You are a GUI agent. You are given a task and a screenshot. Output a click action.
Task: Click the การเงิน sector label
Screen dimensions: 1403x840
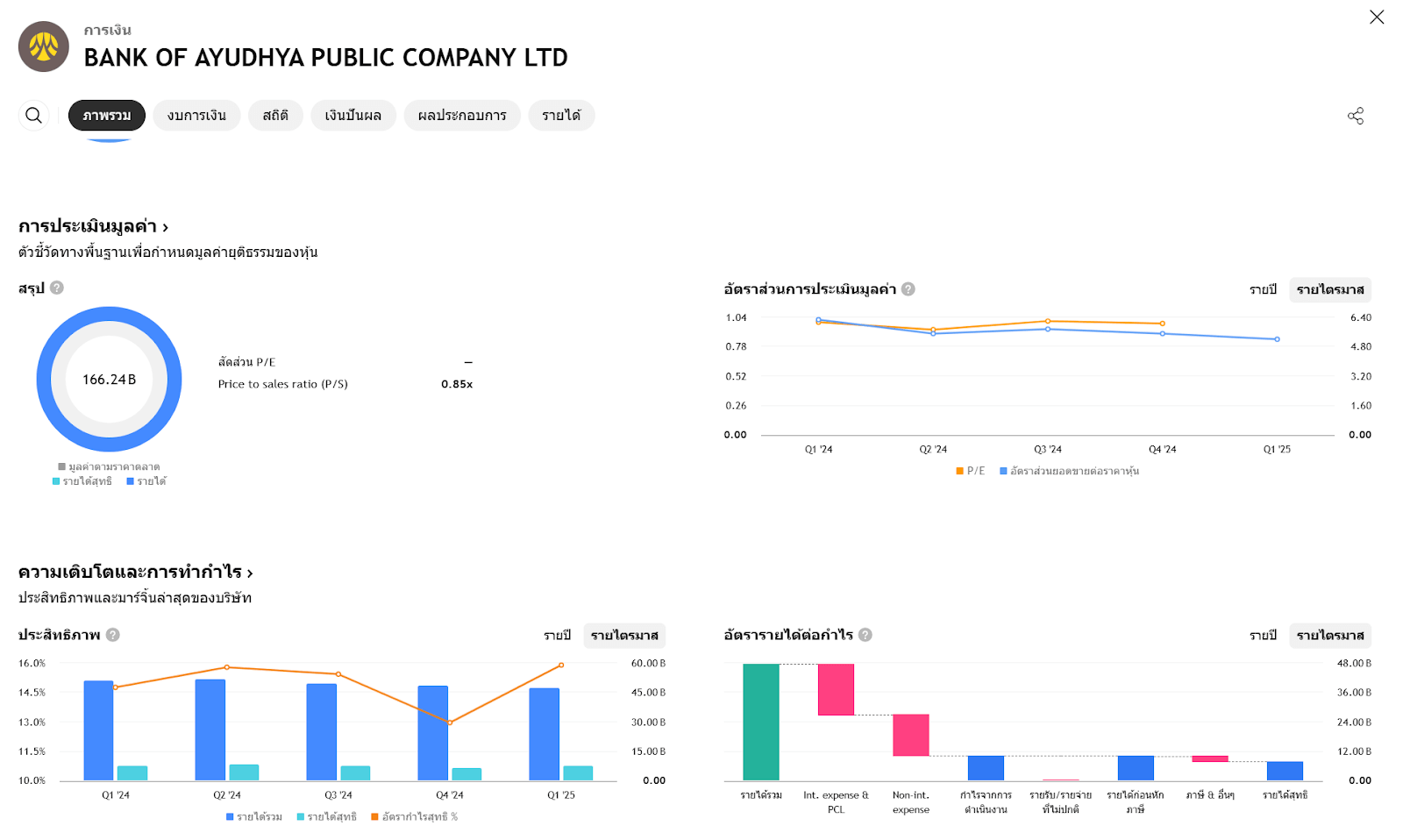click(x=108, y=30)
